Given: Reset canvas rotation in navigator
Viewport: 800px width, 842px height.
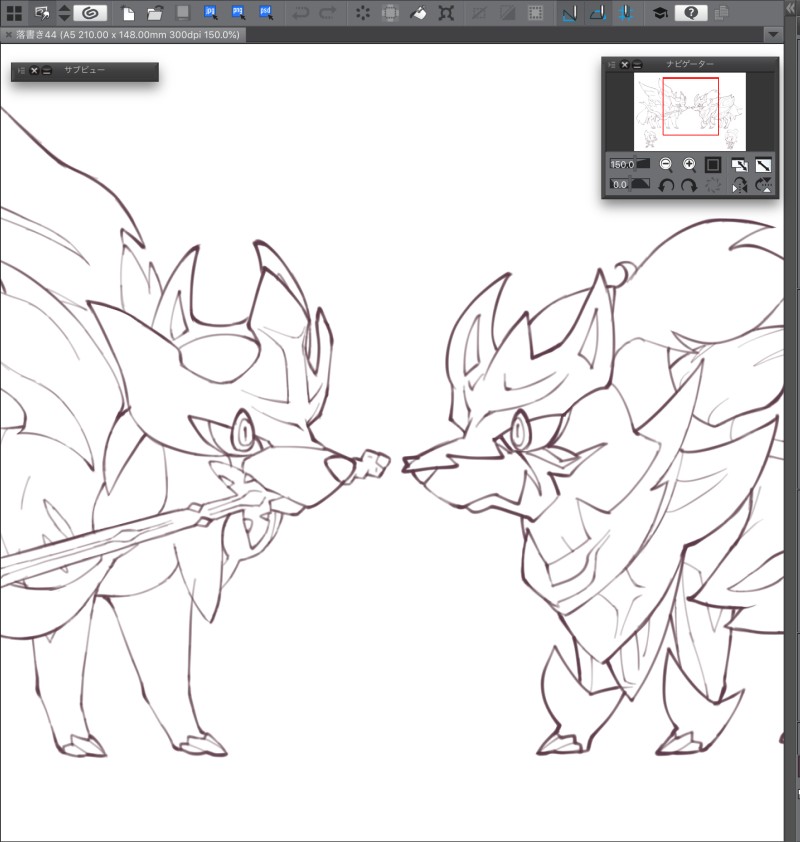Looking at the screenshot, I should pos(713,185).
